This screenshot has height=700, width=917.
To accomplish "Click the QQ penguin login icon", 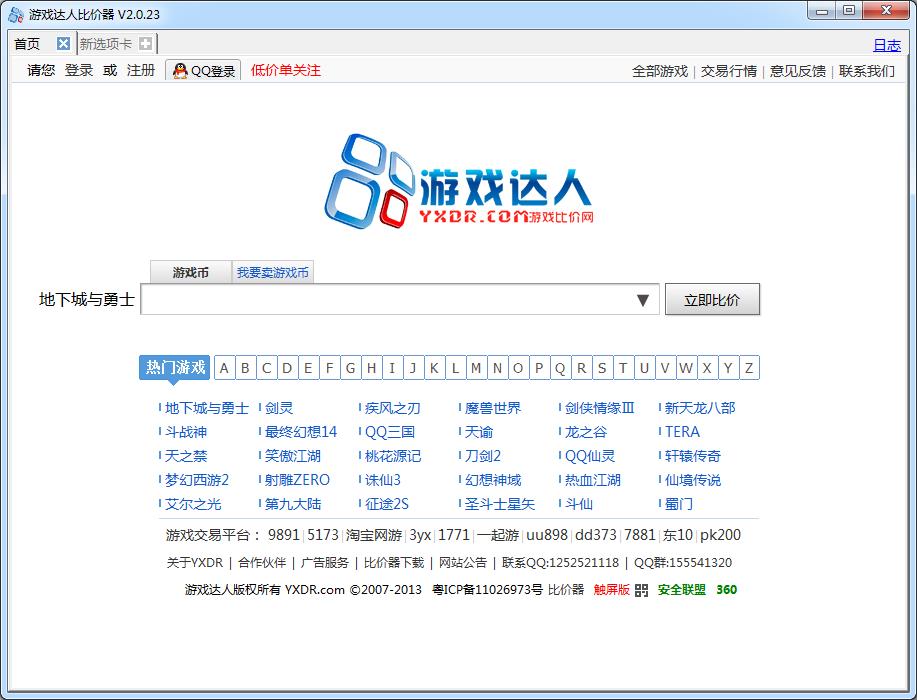I will pos(180,71).
